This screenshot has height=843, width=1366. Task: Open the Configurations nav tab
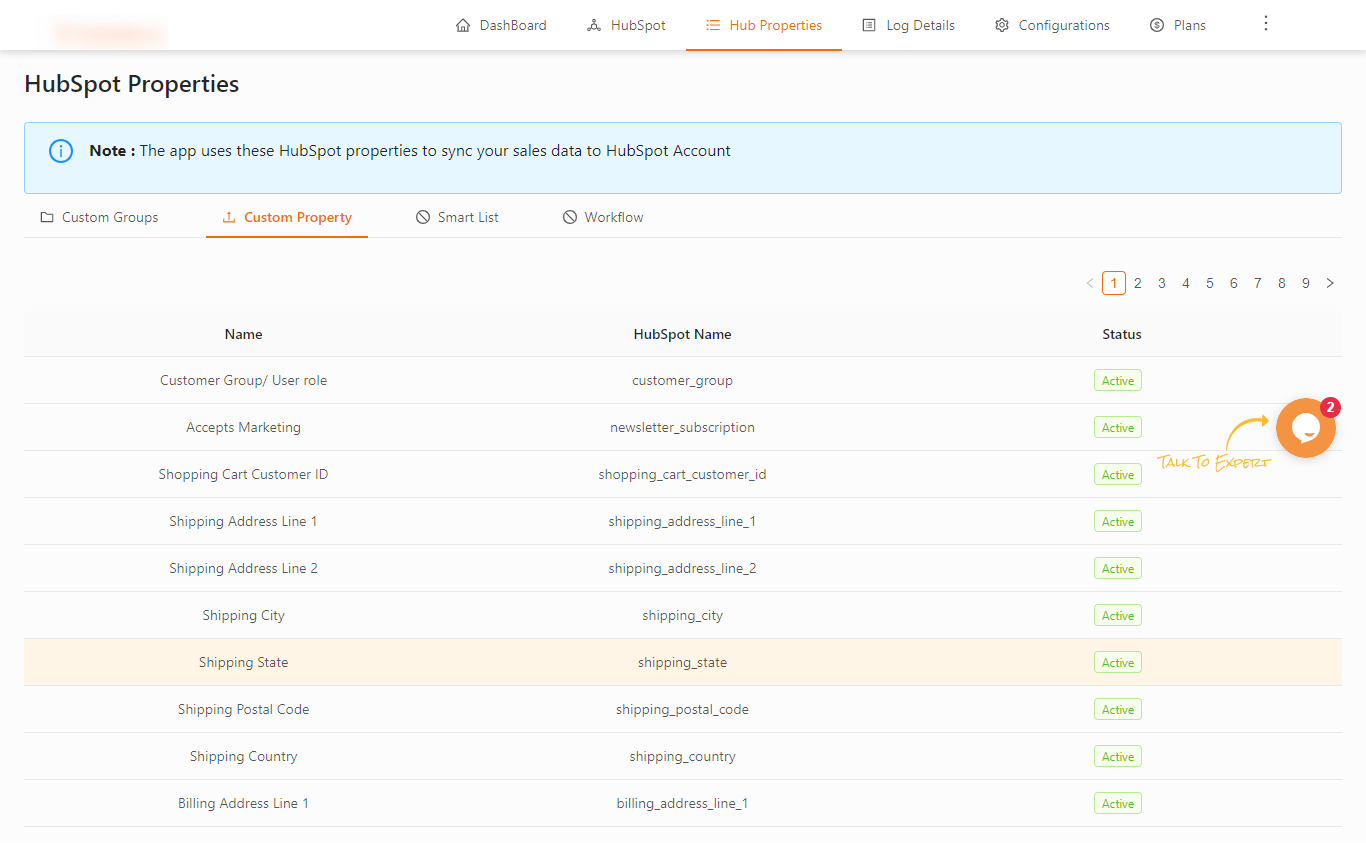click(1052, 25)
